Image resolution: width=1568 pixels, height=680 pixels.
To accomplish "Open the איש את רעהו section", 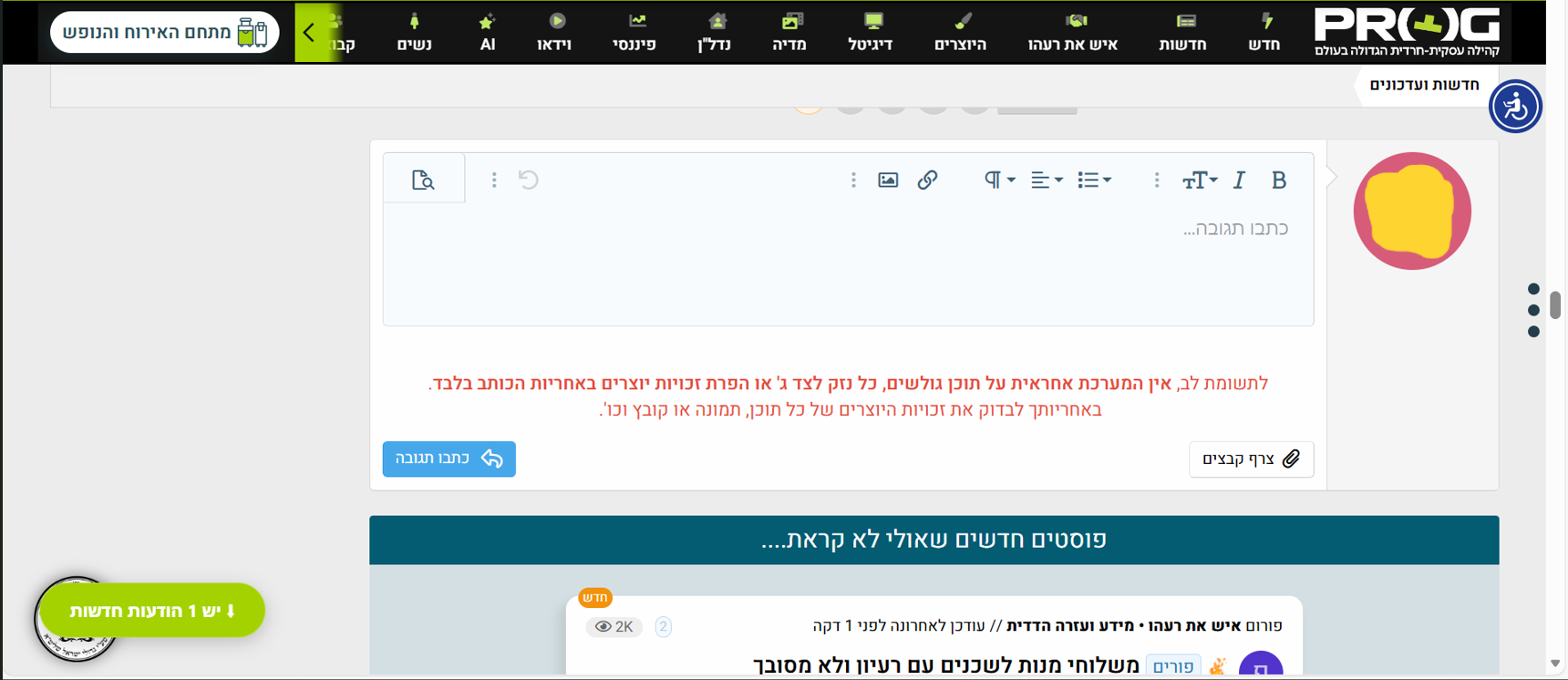I will 1073,32.
